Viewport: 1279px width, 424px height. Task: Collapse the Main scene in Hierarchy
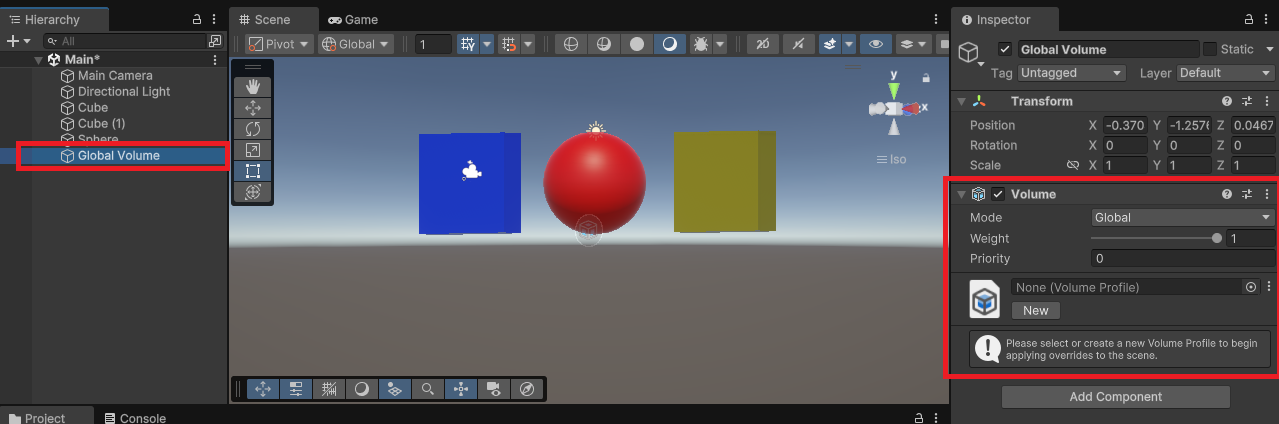39,59
